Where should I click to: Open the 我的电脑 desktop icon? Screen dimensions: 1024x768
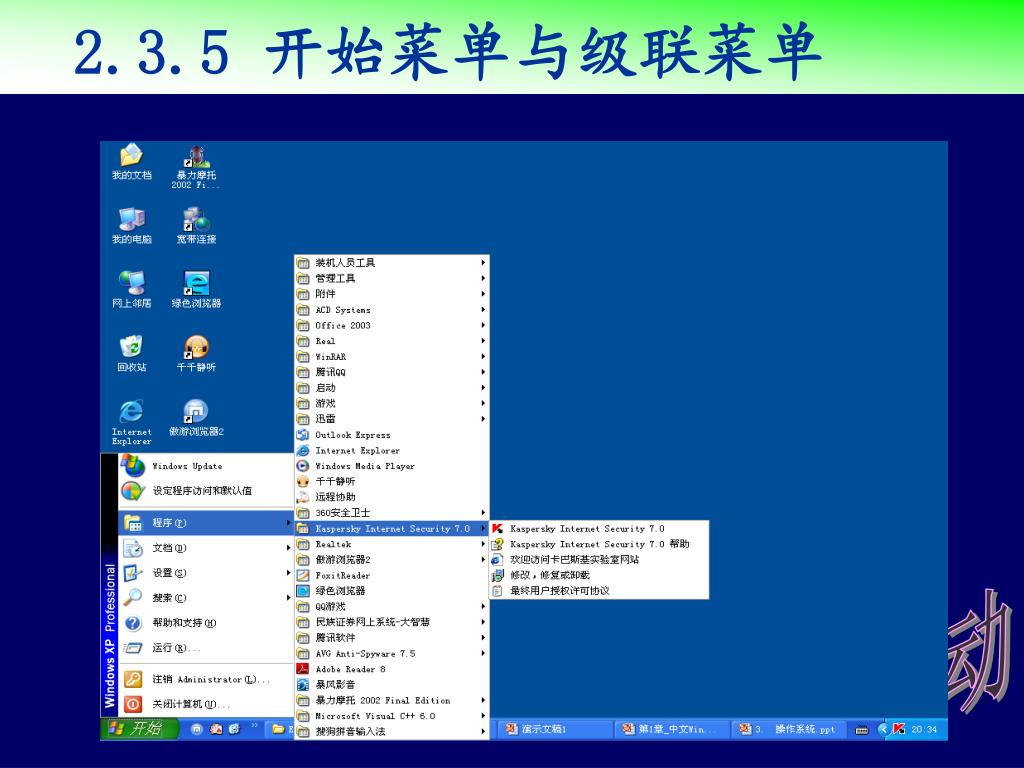131,226
